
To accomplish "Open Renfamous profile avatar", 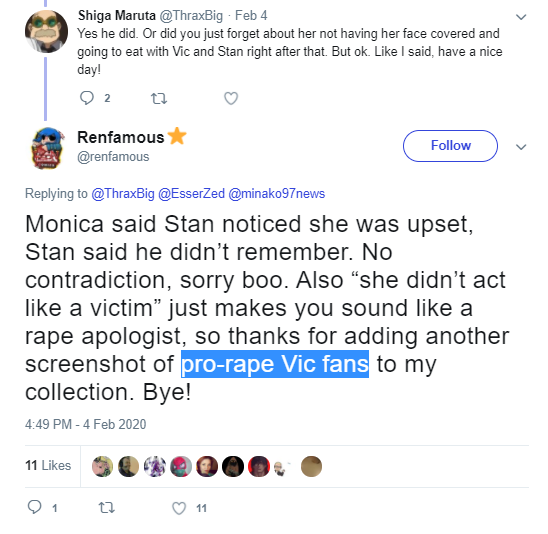I will click(x=48, y=148).
